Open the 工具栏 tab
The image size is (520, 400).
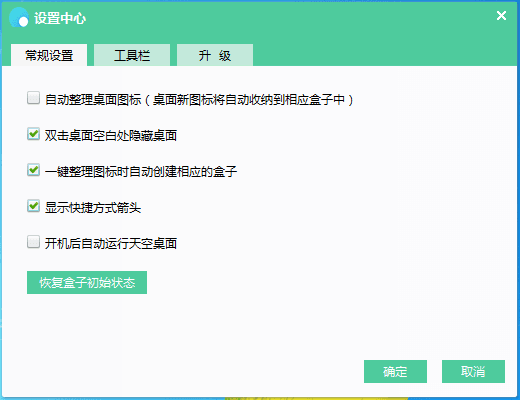tap(132, 55)
